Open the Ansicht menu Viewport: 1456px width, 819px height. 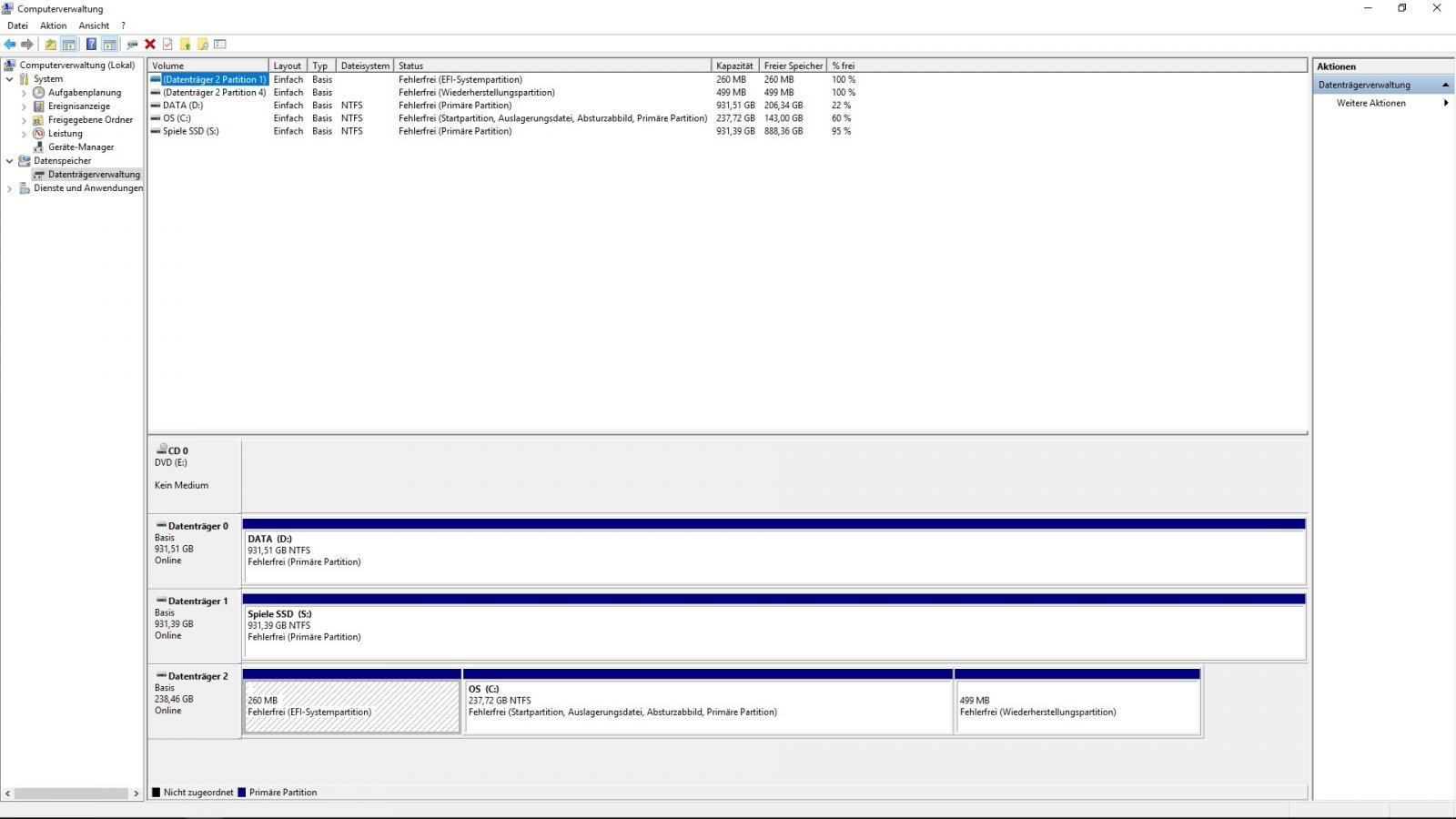click(x=94, y=25)
